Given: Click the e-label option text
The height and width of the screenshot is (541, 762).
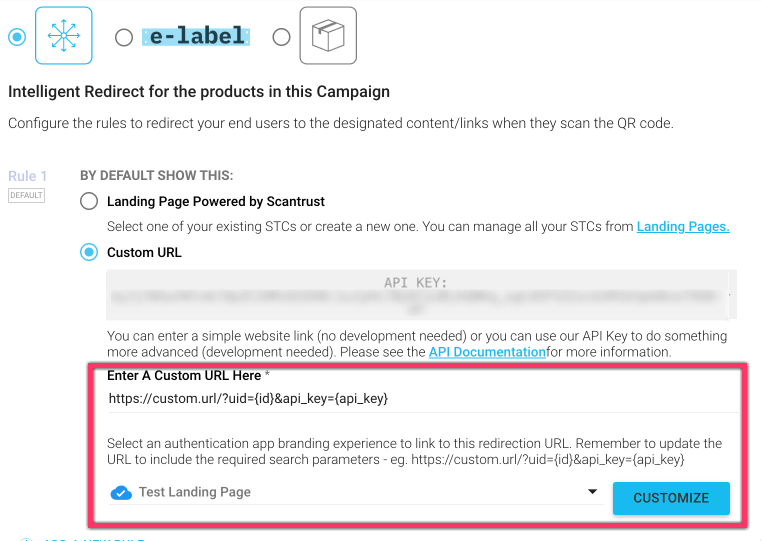Looking at the screenshot, I should pyautogui.click(x=196, y=36).
